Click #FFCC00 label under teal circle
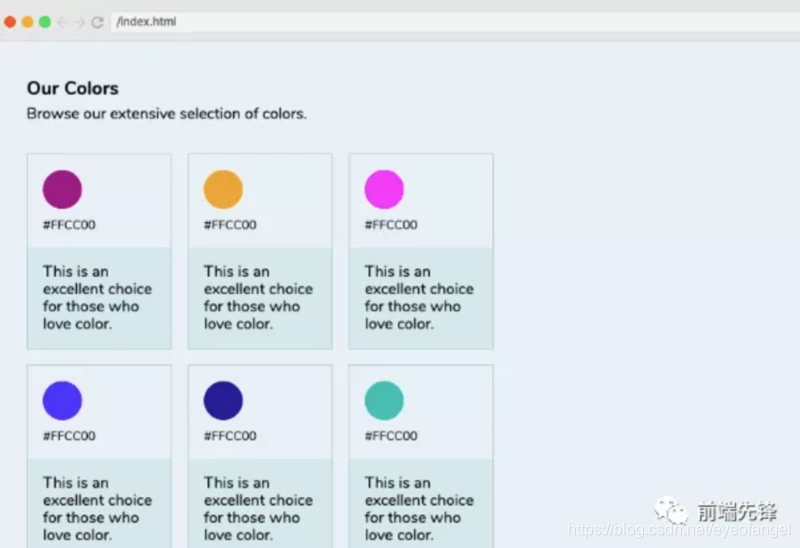The width and height of the screenshot is (800, 548). pyautogui.click(x=391, y=436)
